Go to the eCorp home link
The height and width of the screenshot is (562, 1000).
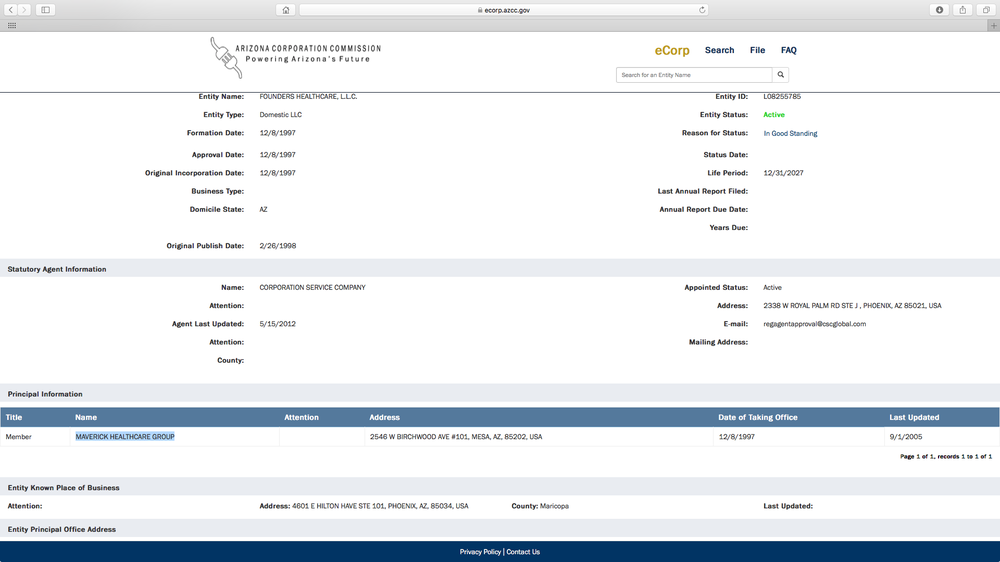672,50
